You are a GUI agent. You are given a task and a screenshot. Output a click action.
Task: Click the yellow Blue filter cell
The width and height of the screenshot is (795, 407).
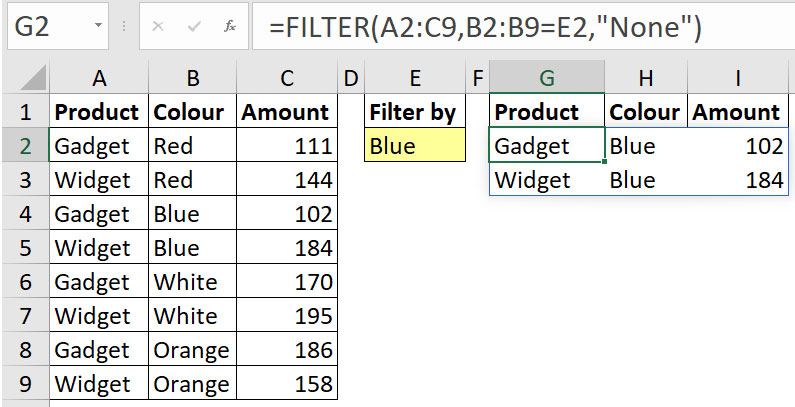point(415,145)
